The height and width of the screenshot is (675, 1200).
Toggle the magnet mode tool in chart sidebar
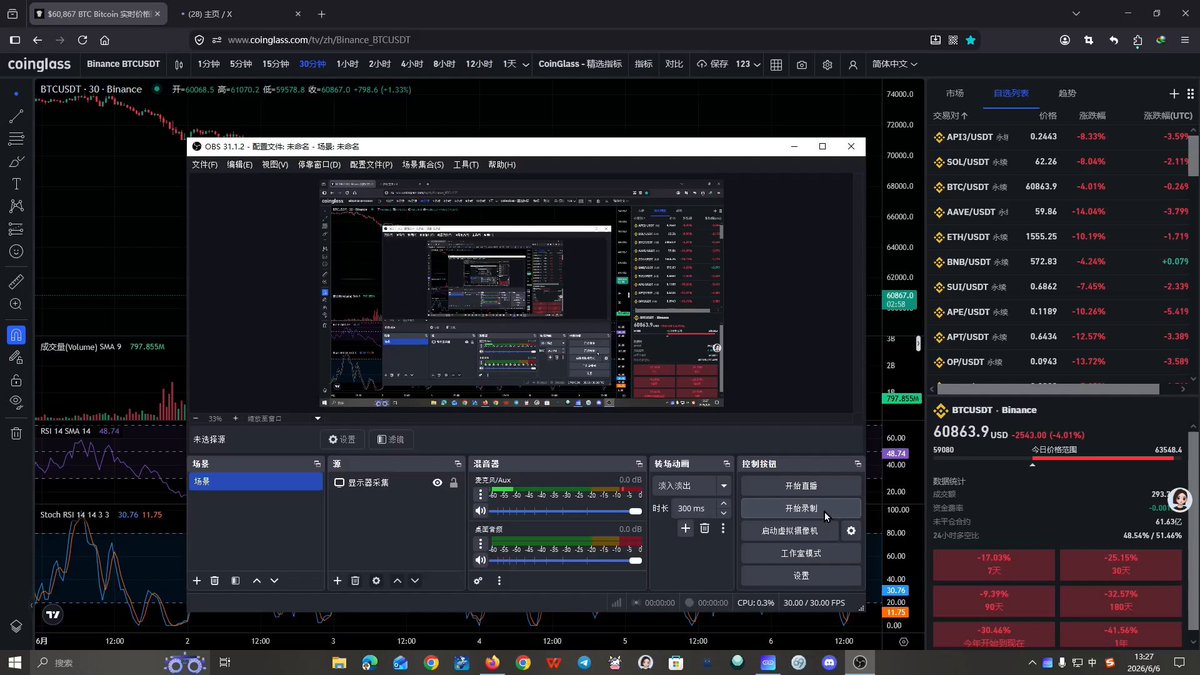coord(16,335)
